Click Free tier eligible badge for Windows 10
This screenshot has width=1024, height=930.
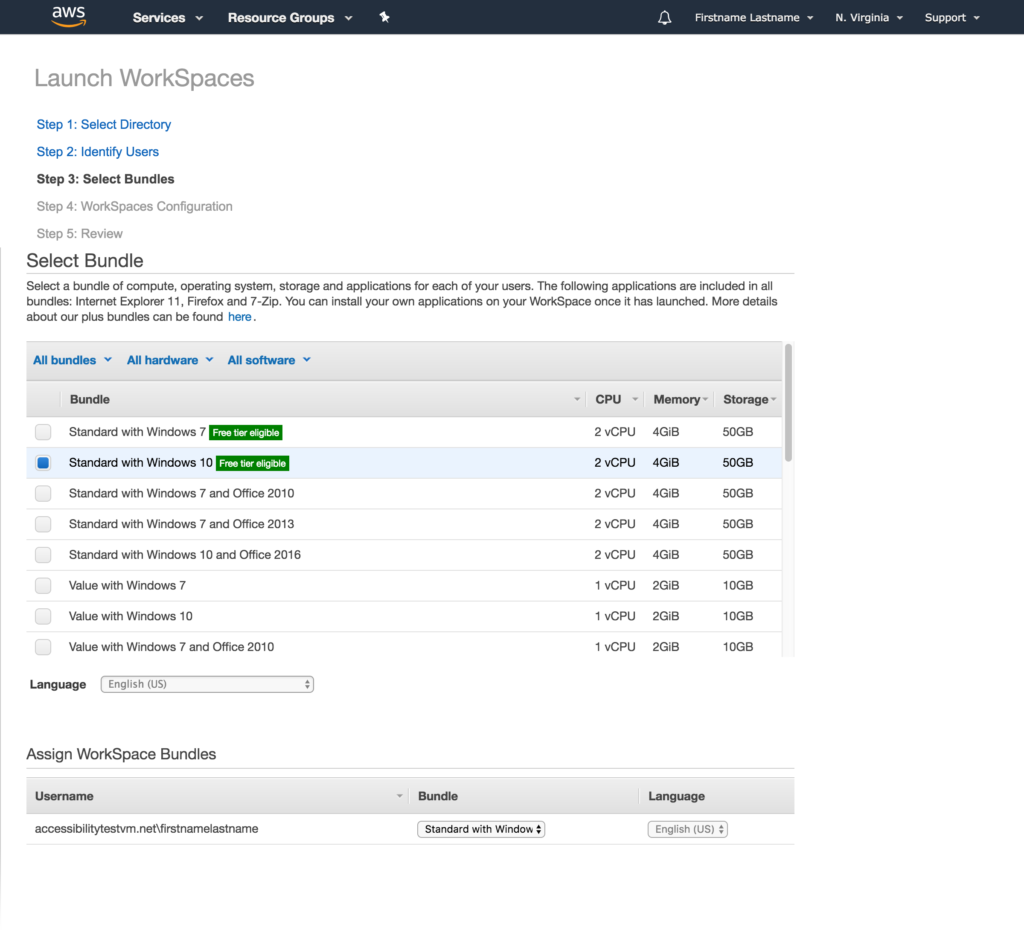(x=252, y=463)
